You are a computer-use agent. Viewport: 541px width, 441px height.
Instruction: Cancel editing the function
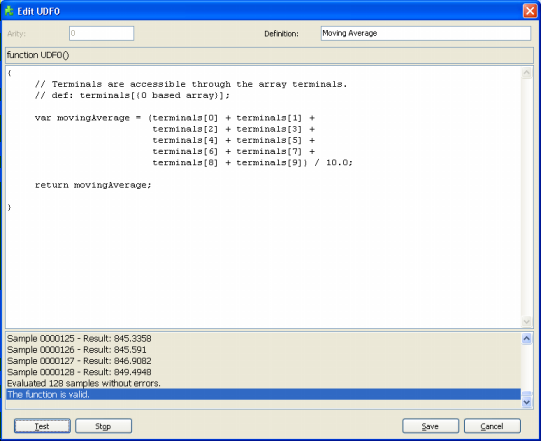pyautogui.click(x=492, y=426)
